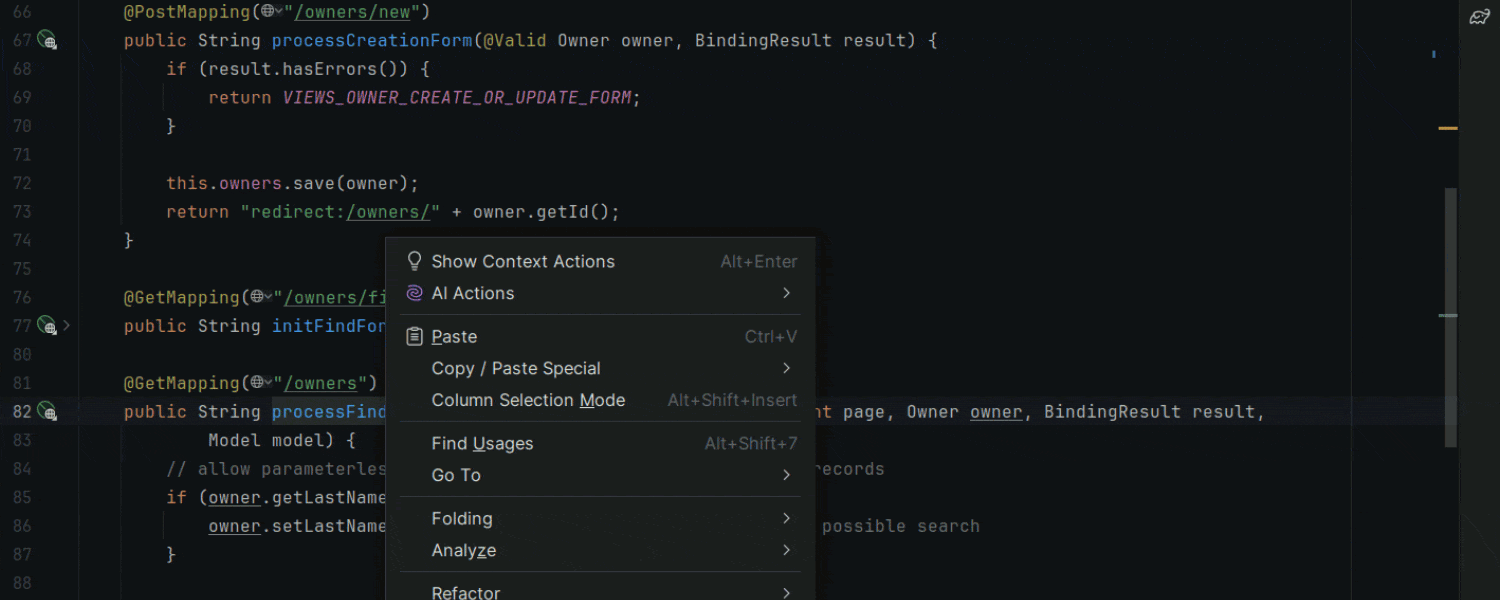Click the "/owners/" link in the redirect string
The width and height of the screenshot is (1500, 600).
390,211
